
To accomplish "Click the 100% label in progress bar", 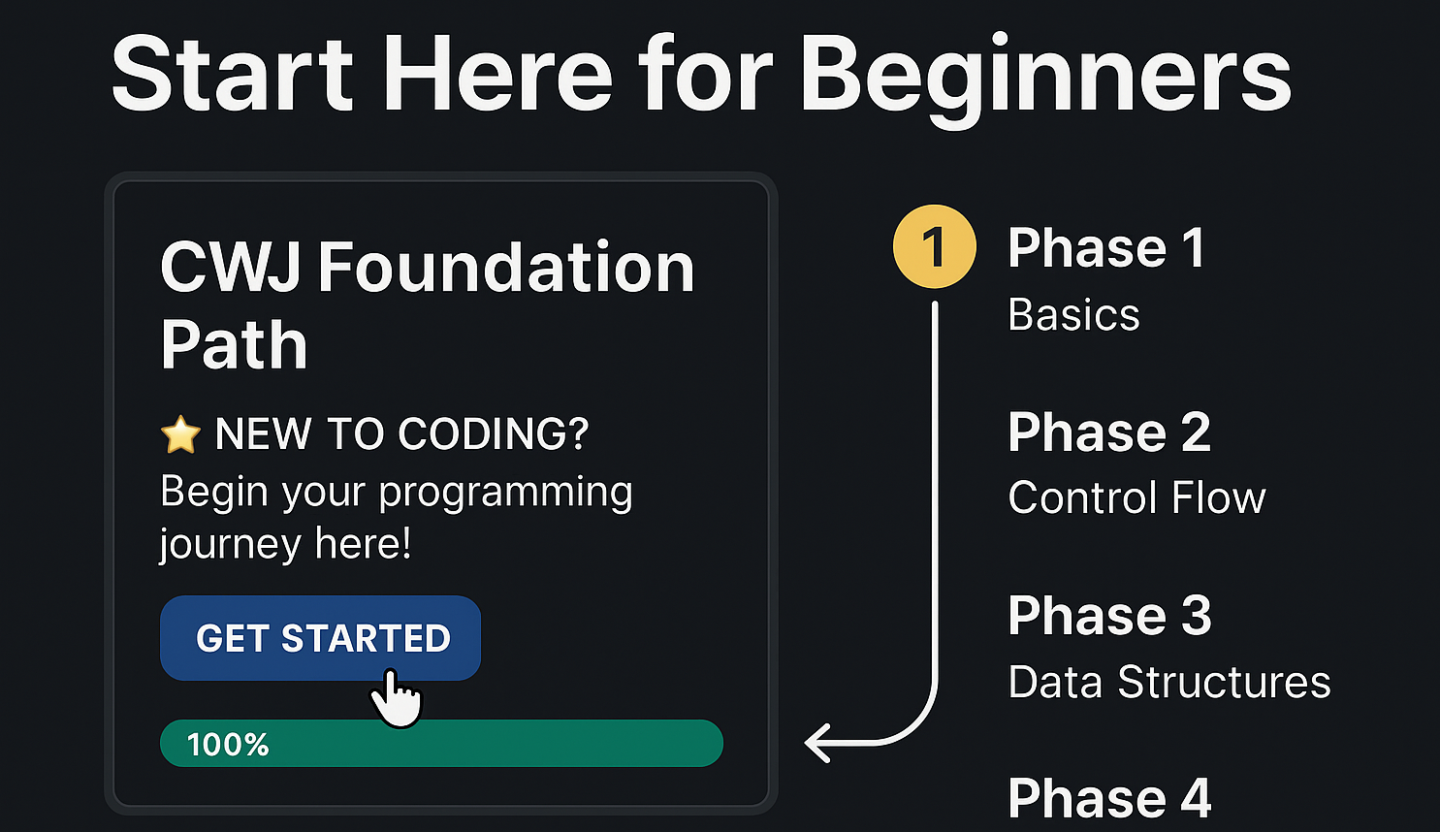I will coord(228,744).
